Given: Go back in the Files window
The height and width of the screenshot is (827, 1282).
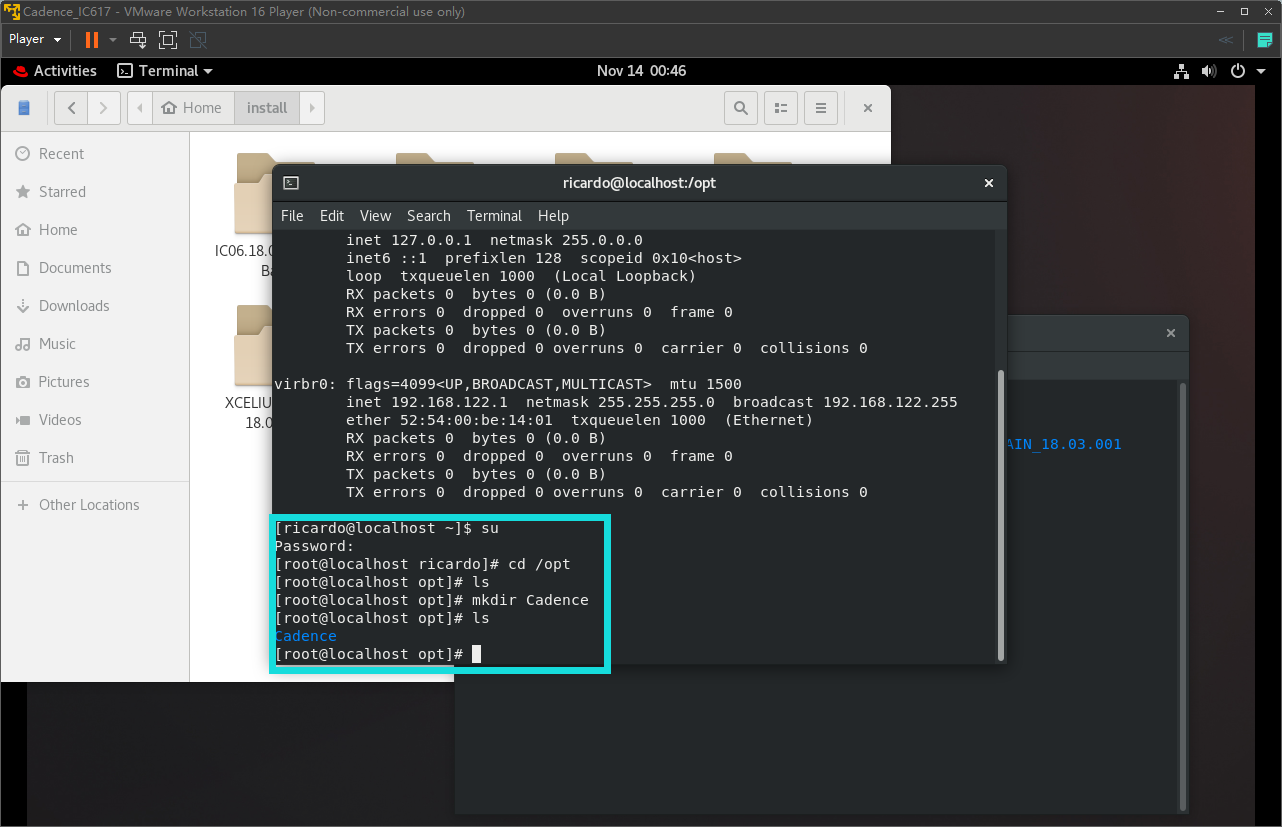Looking at the screenshot, I should point(71,108).
